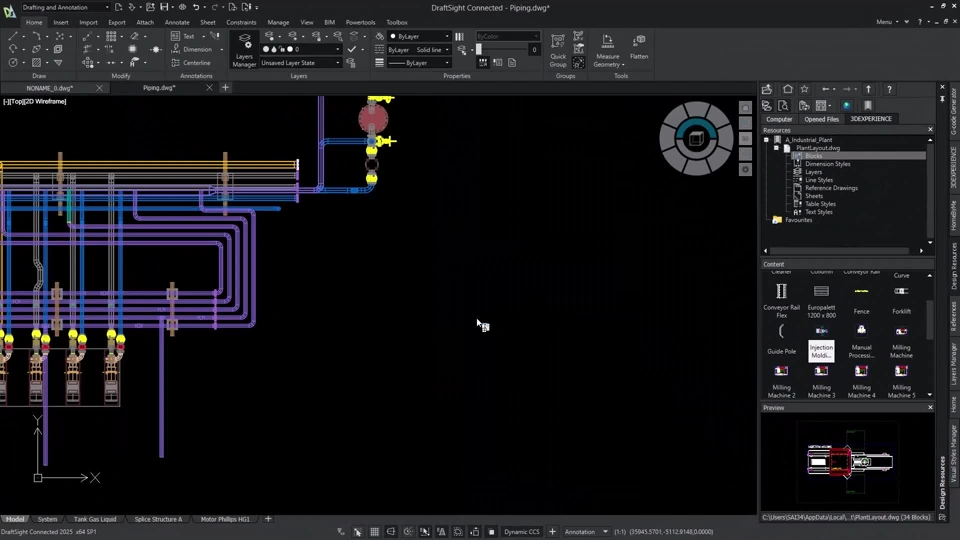Add a new sheet with plus button
Viewport: 960px width, 540px height.
(x=268, y=519)
